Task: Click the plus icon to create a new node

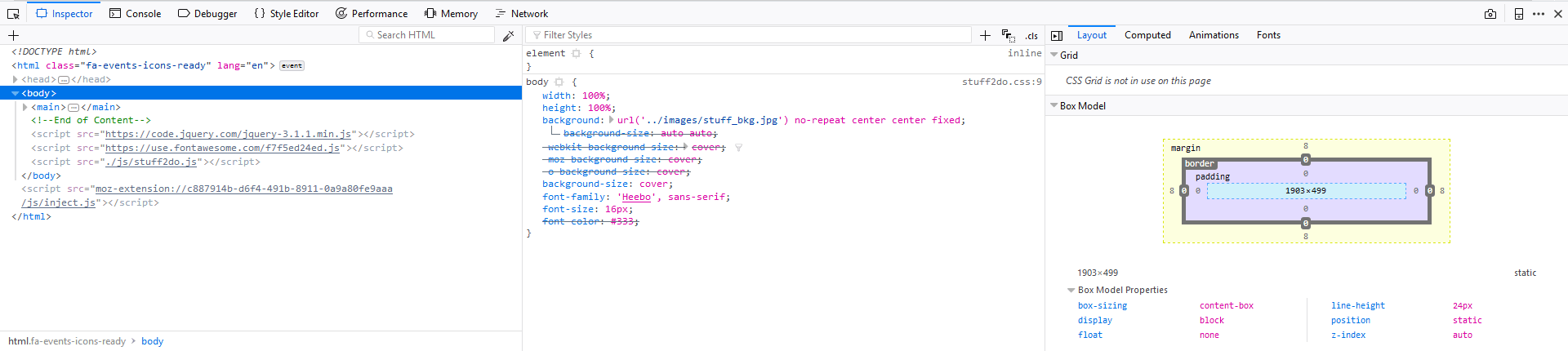Action: coord(13,36)
